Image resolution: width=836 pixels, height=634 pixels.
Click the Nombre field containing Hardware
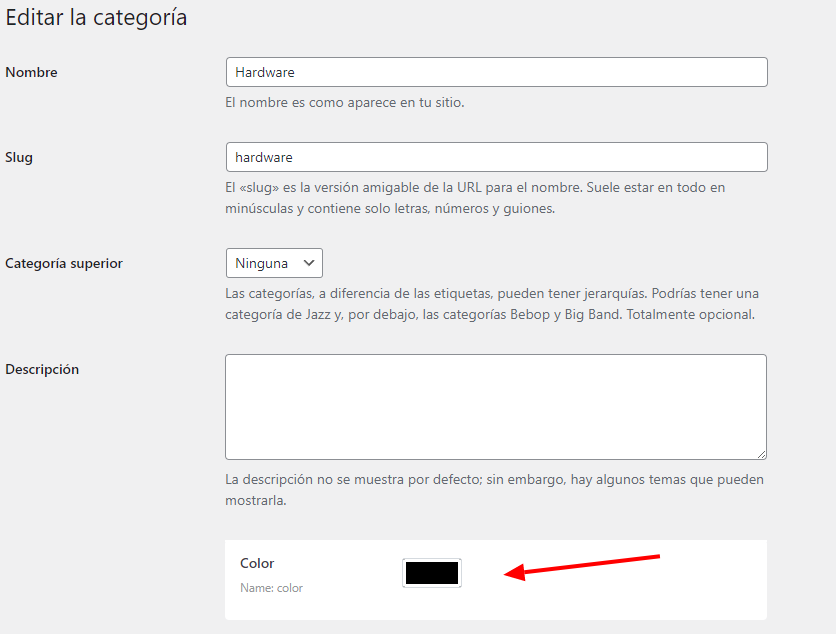[x=496, y=72]
